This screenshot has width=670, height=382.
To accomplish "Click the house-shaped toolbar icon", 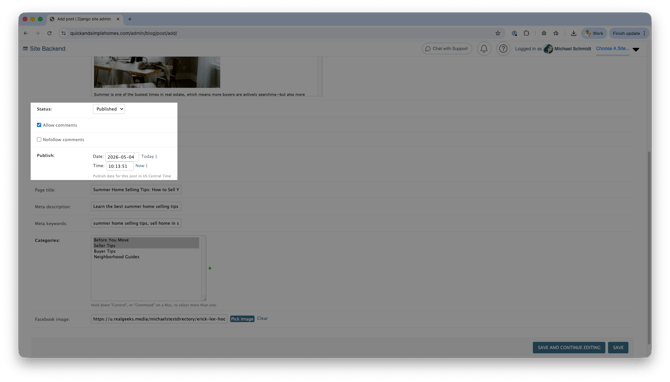I will (544, 33).
